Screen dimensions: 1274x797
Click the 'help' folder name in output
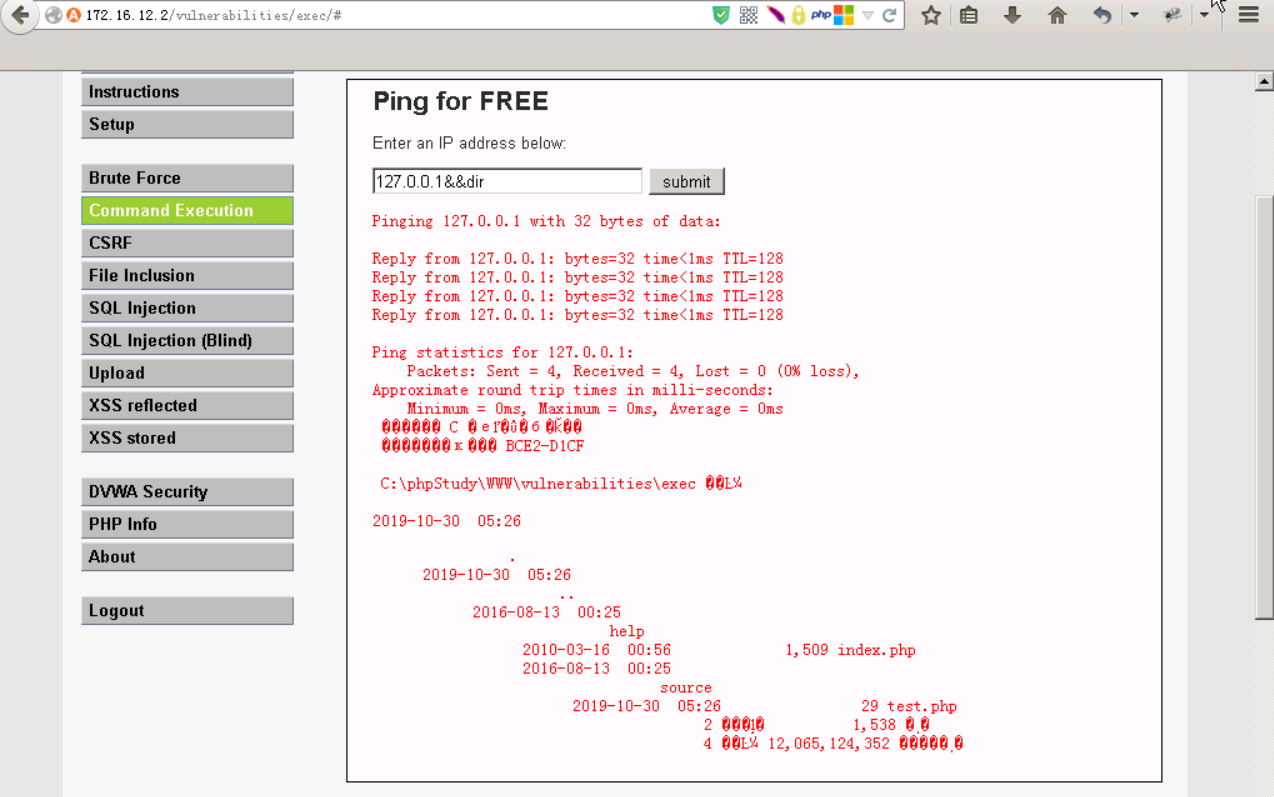[x=627, y=631]
